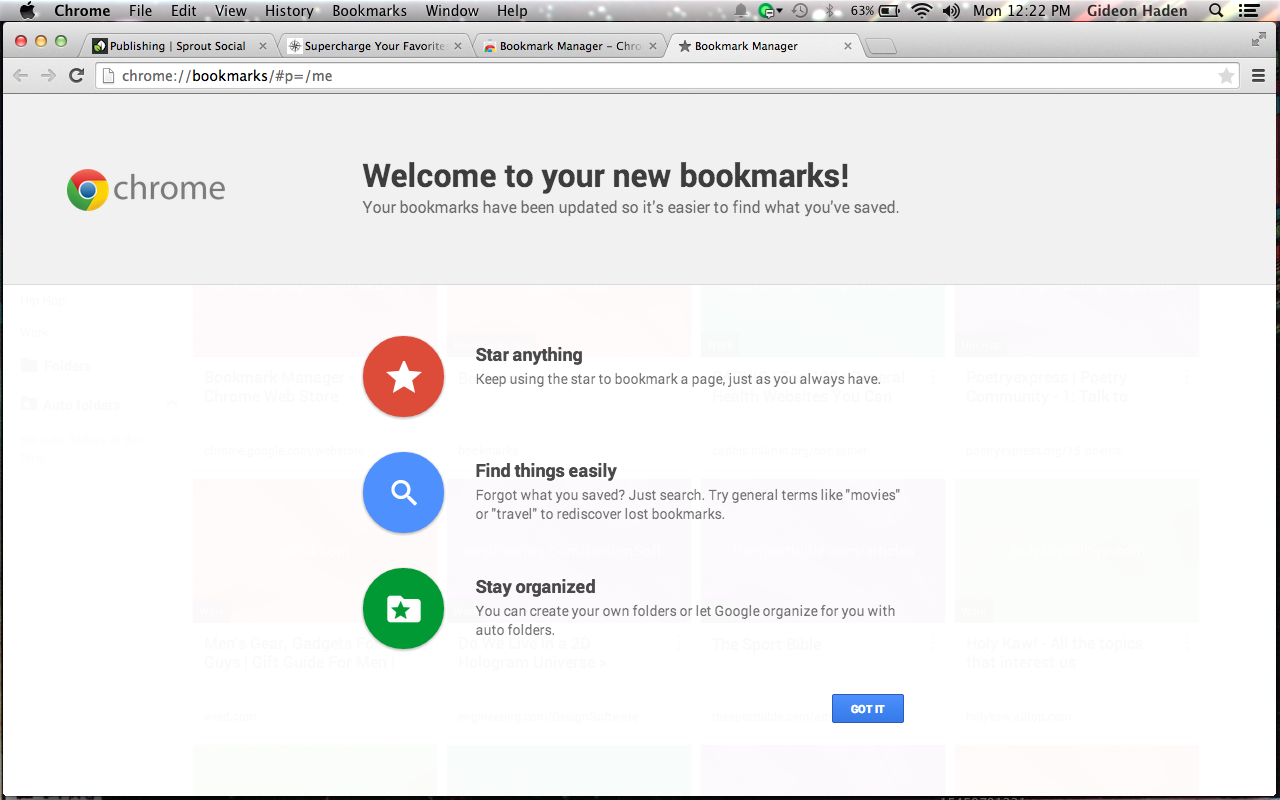This screenshot has height=800, width=1280.
Task: Open a new tab button
Action: click(x=881, y=47)
